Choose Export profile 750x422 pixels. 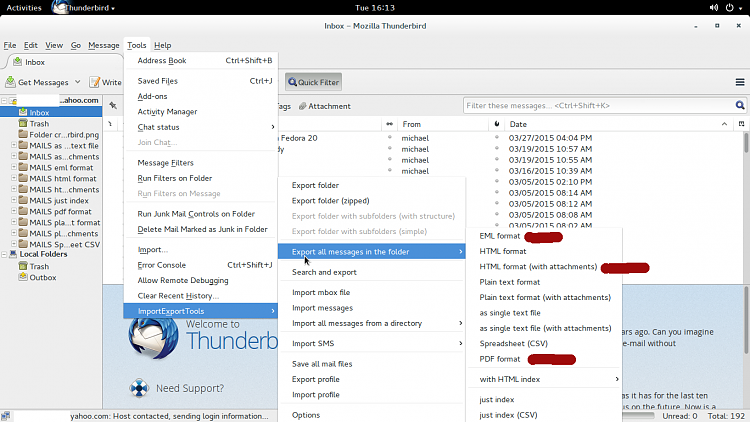pyautogui.click(x=372, y=379)
